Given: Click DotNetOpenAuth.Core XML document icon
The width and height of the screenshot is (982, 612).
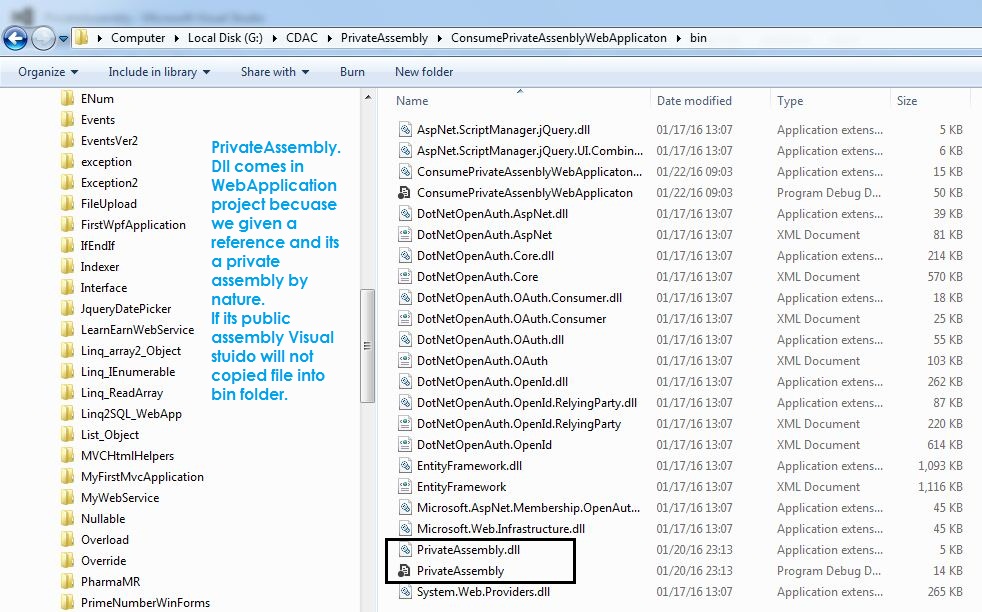Looking at the screenshot, I should tap(405, 277).
